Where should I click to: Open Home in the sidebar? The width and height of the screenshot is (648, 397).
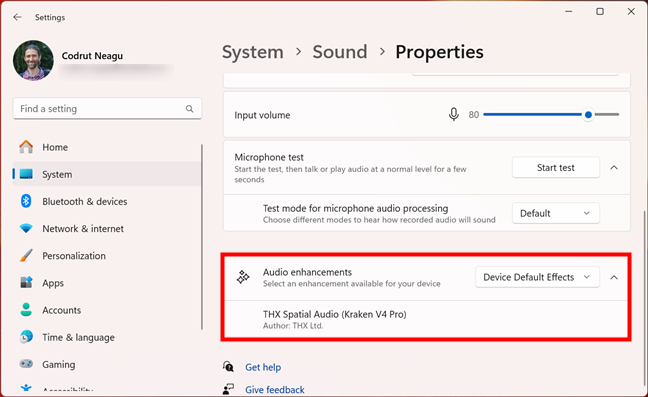(106, 147)
